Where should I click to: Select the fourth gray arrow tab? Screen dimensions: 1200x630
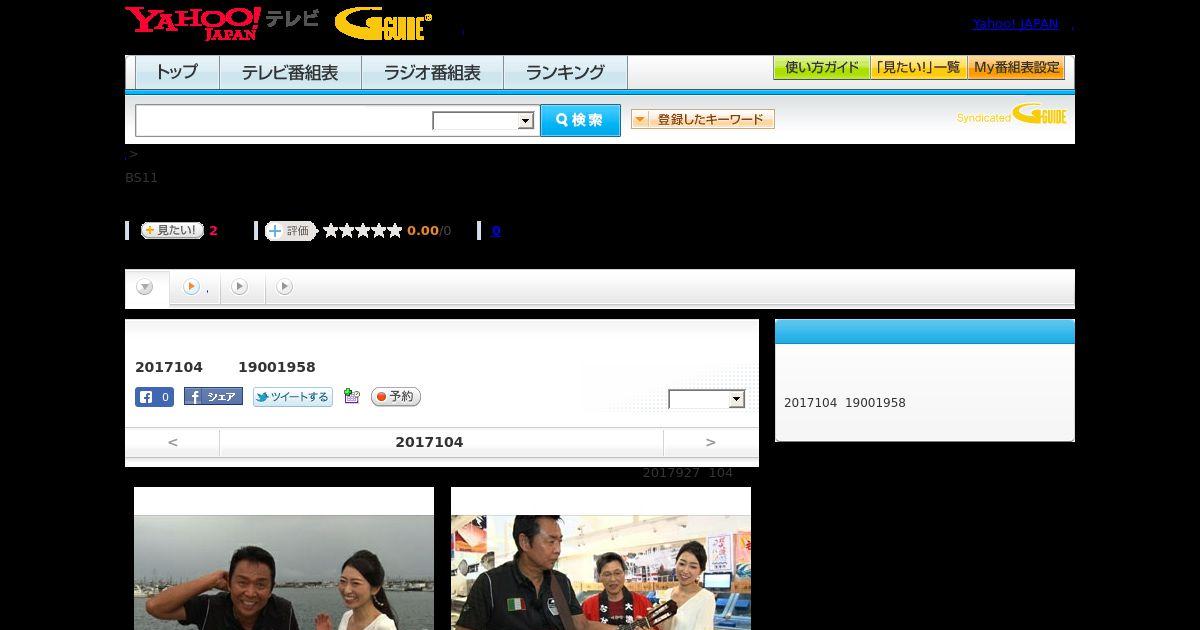click(285, 287)
